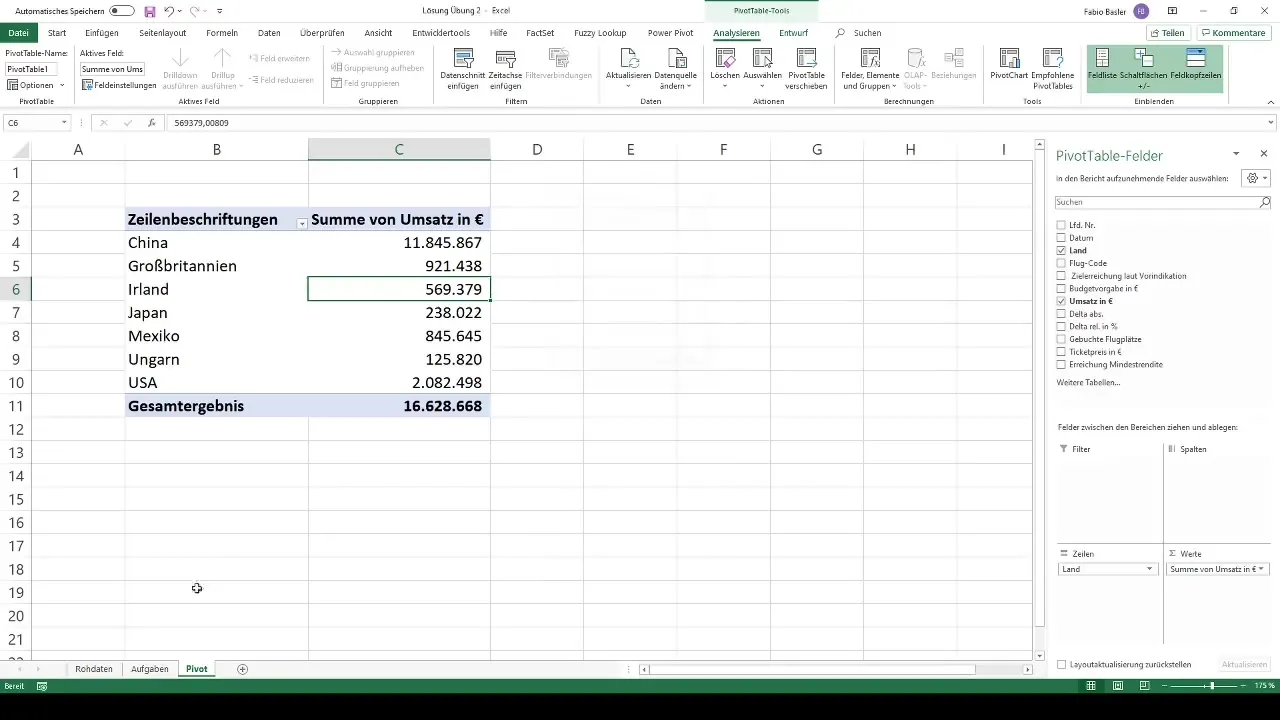Select cell with Gesamtergebnis label
The height and width of the screenshot is (720, 1280).
tap(216, 406)
